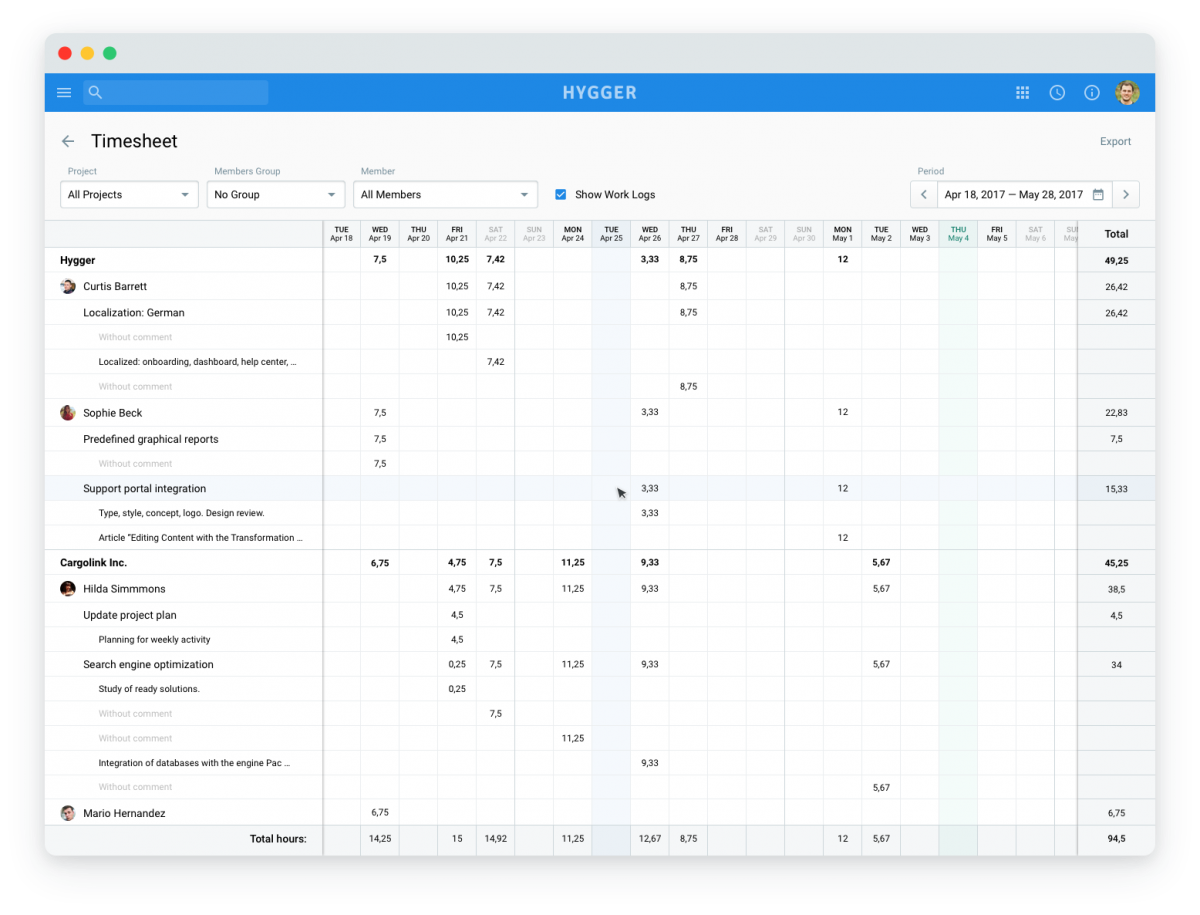Select the Cargolink Inc. project row
Screen dimensions: 1200x915
(x=600, y=563)
